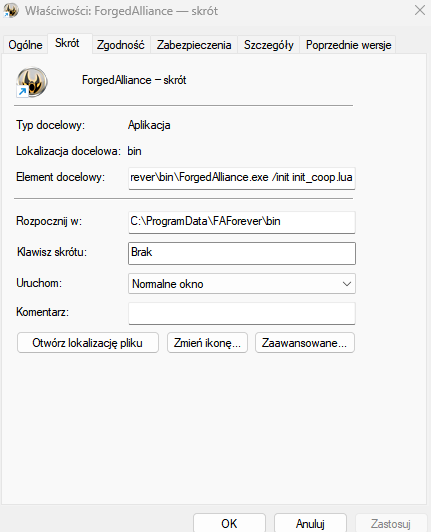The width and height of the screenshot is (431, 532).
Task: Click Otwórz lokalizację pliku button
Action: click(88, 343)
